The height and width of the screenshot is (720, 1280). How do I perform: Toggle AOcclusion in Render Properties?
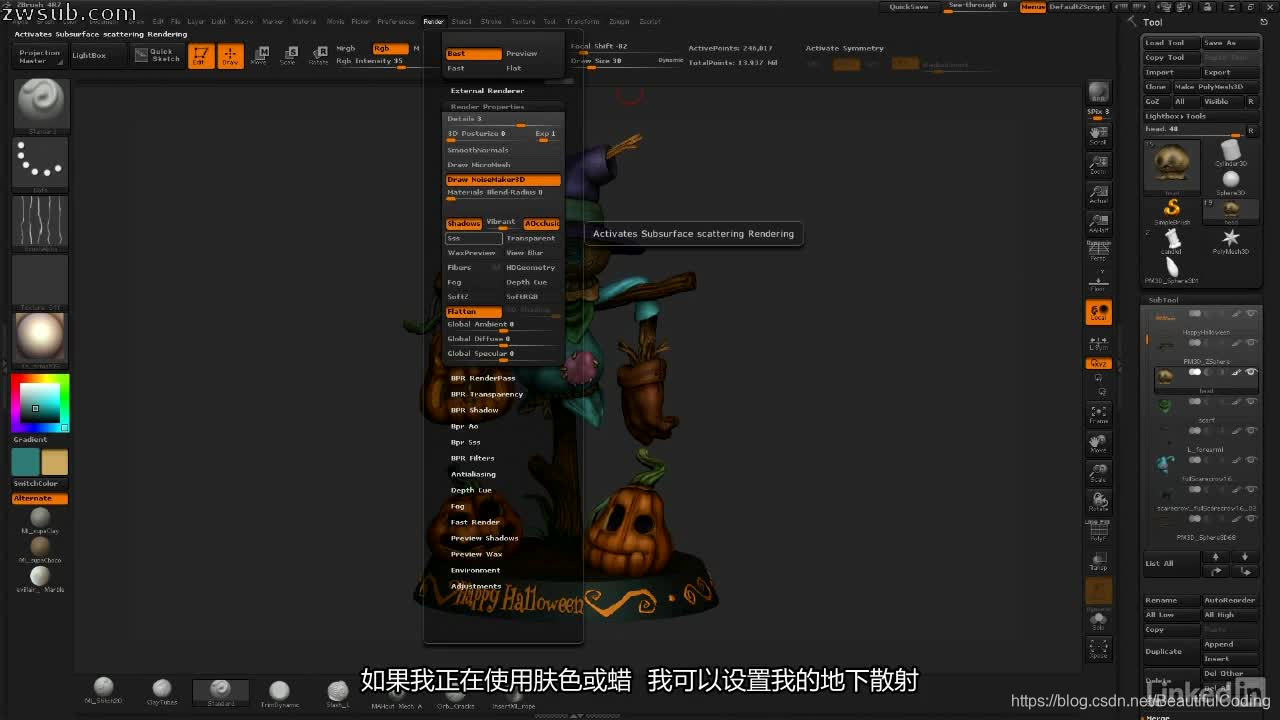click(542, 223)
